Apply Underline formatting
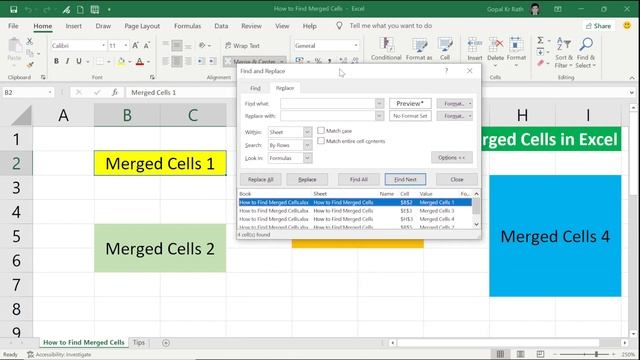Image resolution: width=640 pixels, height=360 pixels. coord(78,61)
